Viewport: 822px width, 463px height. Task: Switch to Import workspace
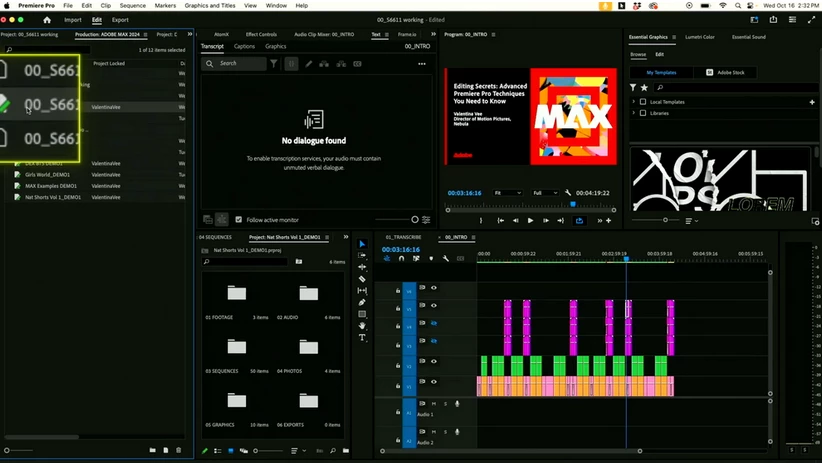click(73, 20)
